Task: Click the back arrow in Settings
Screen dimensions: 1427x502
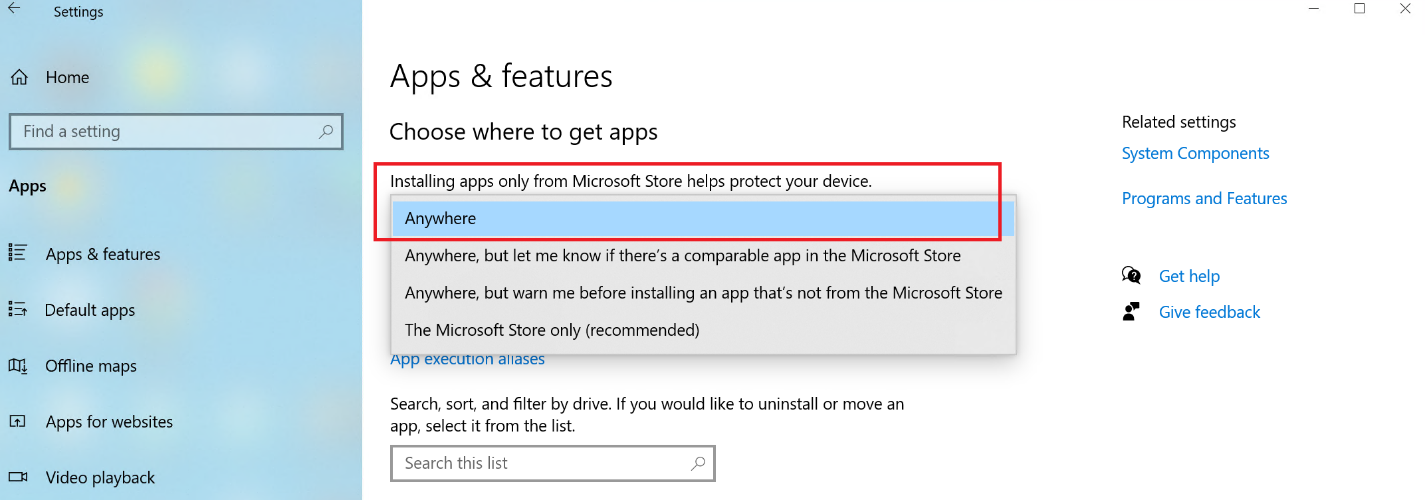Action: 14,8
